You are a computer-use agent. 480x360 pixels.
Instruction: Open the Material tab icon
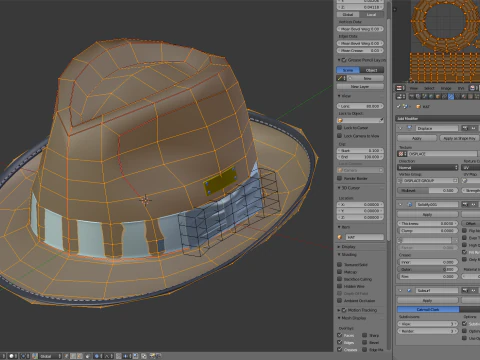pos(464,96)
